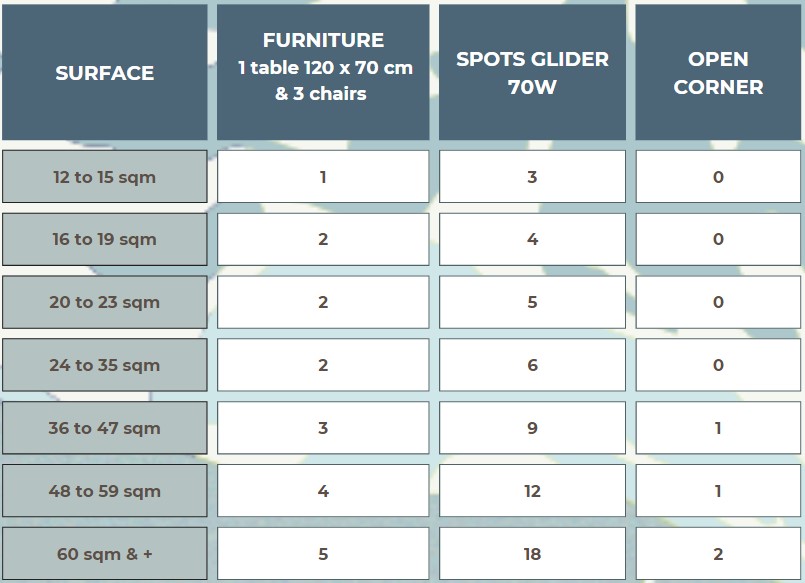The image size is (805, 583).
Task: Click the 60 sqm & + cell
Action: pyautogui.click(x=105, y=554)
